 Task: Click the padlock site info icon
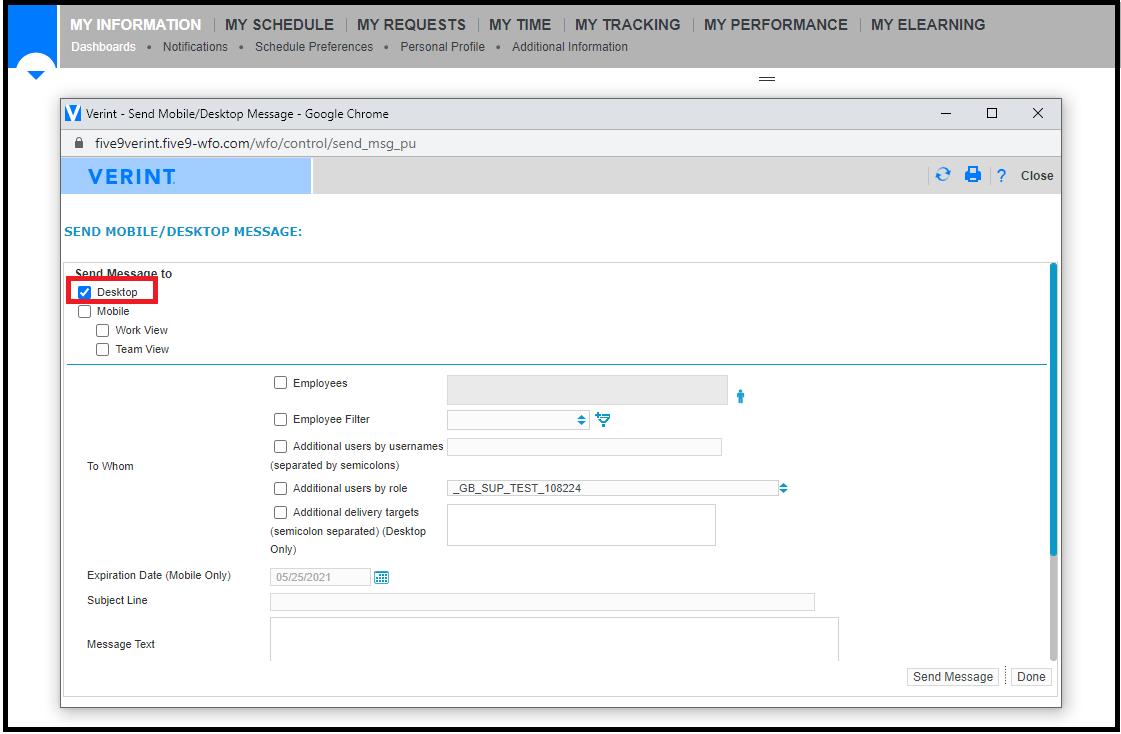pyautogui.click(x=79, y=143)
